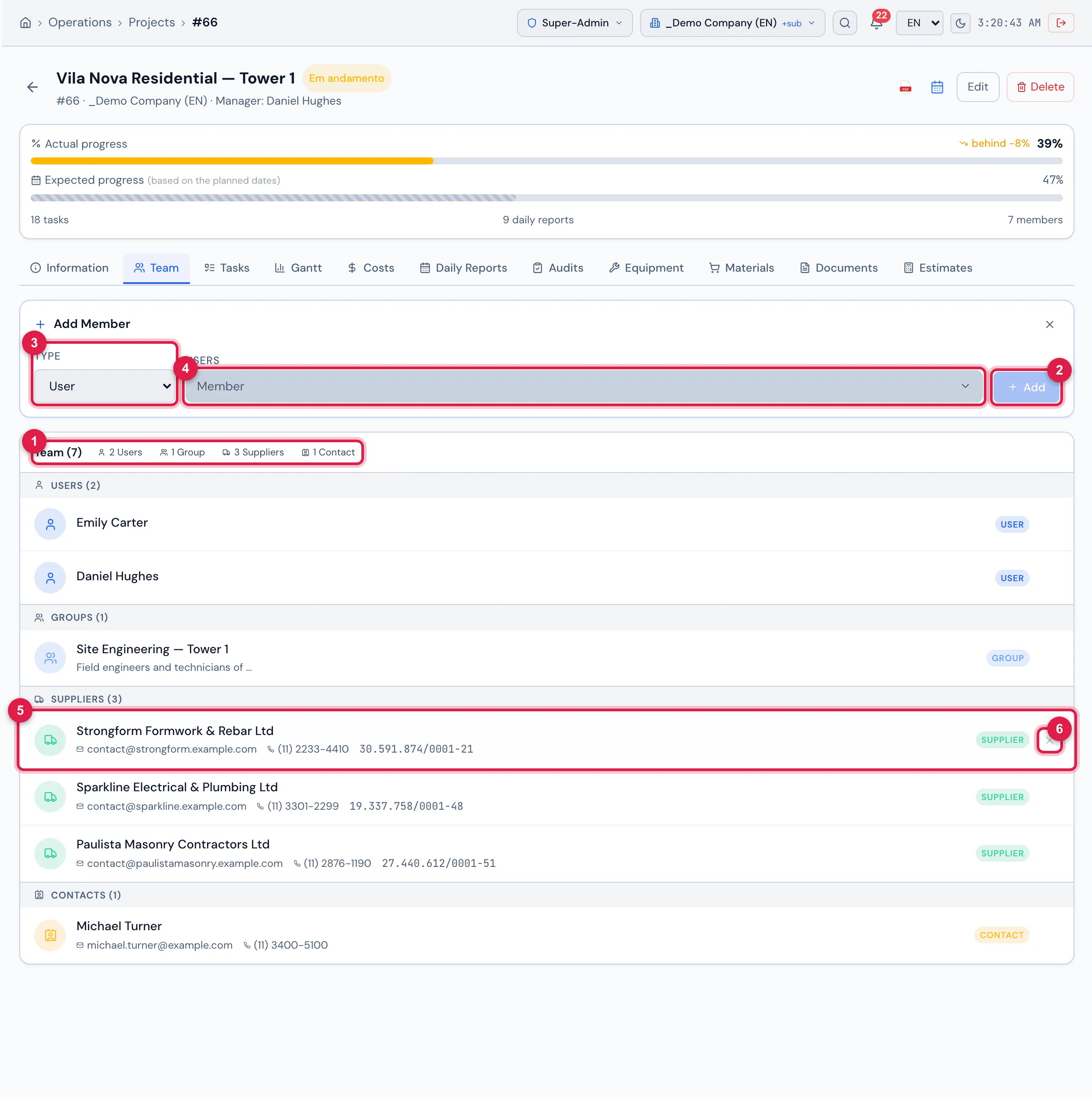The height and width of the screenshot is (1099, 1092).
Task: Click the Delete project button
Action: click(x=1040, y=87)
